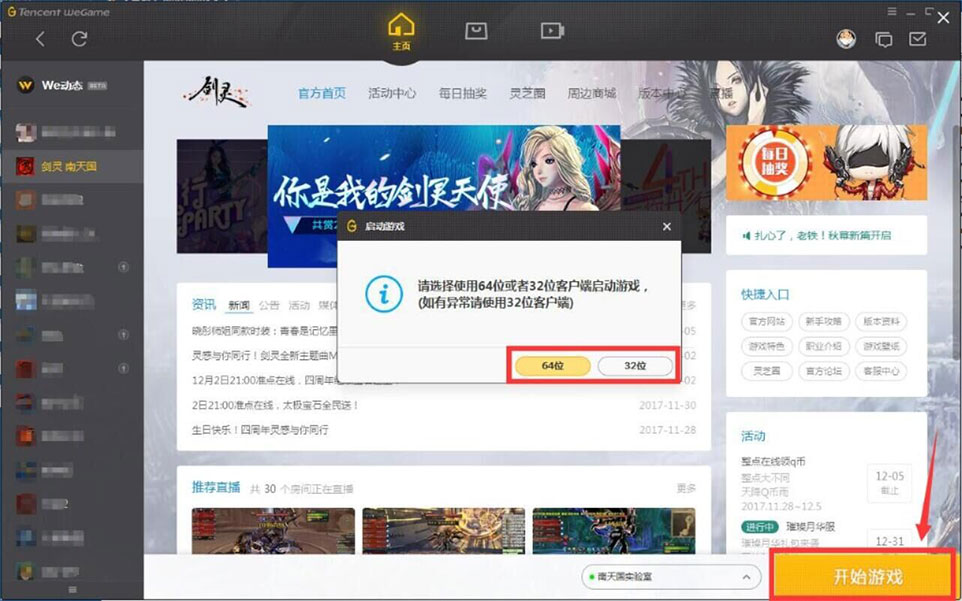Select the 活动 news sub-tab
Screen dimensions: 962x601
(299, 305)
